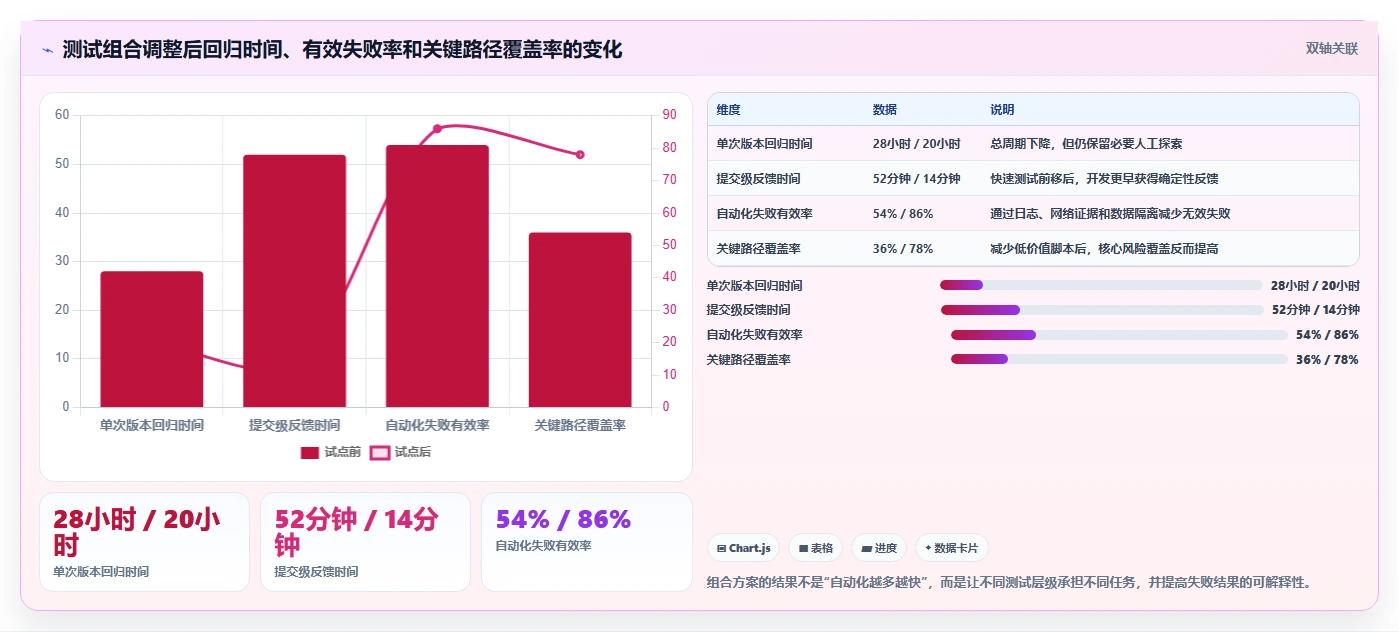Open the 52分钟 / 14分钟 data card
This screenshot has height=632, width=1399.
pyautogui.click(x=365, y=542)
